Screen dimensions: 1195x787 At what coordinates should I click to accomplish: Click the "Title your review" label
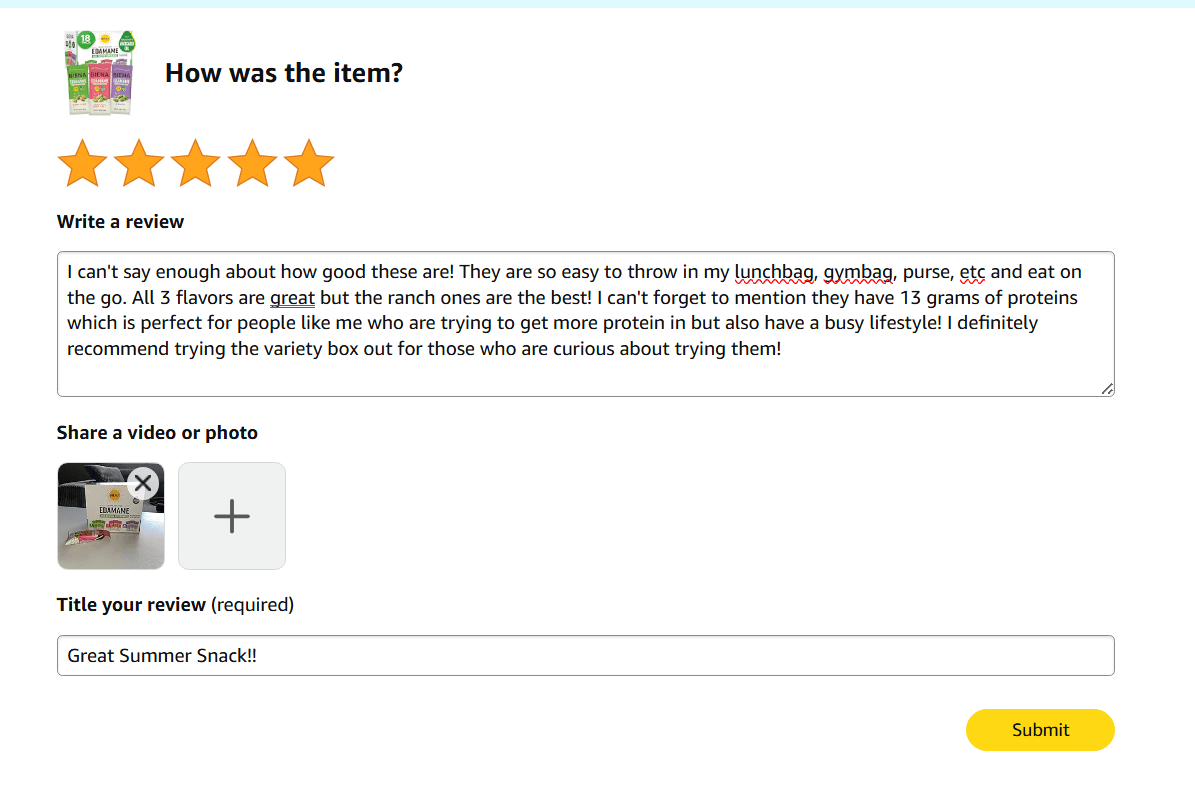(131, 605)
